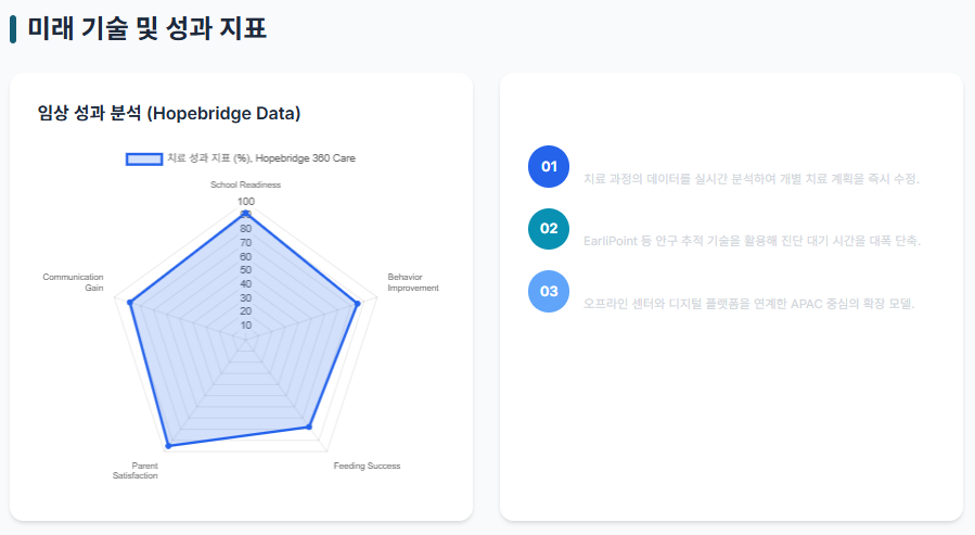Image resolution: width=975 pixels, height=535 pixels.
Task: Click the 임상 성과 분석 chart title
Action: pyautogui.click(x=169, y=113)
